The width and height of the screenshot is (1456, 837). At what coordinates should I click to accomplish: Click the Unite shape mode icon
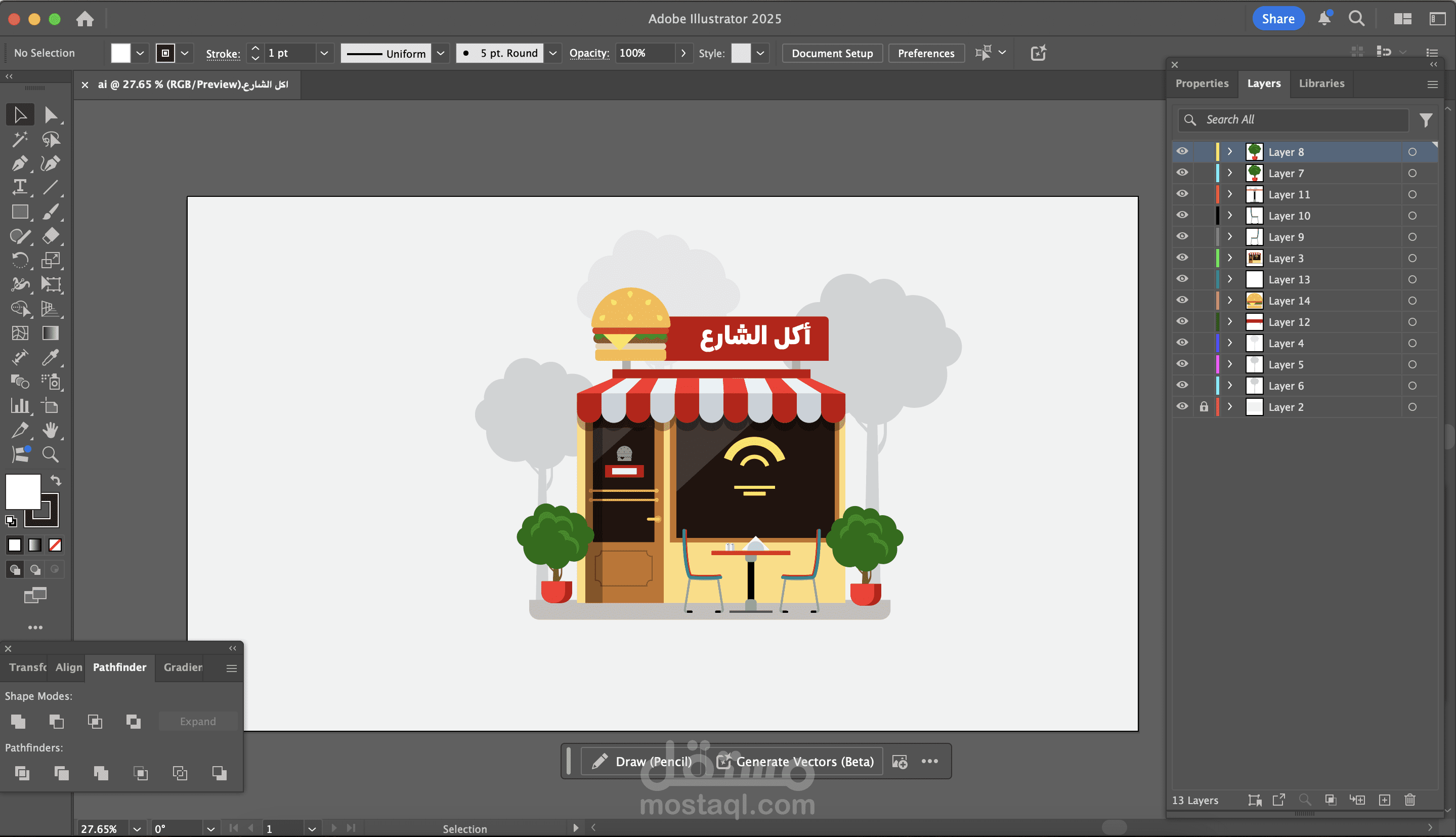[x=18, y=722]
